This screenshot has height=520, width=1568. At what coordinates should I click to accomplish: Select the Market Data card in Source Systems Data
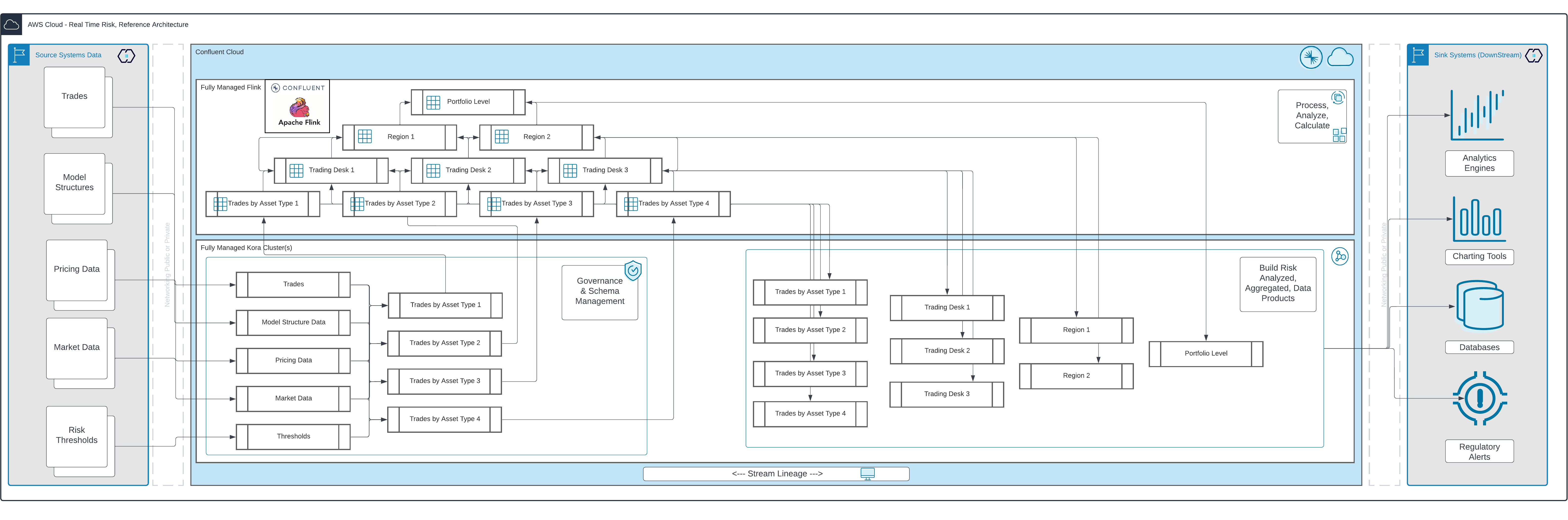77,348
